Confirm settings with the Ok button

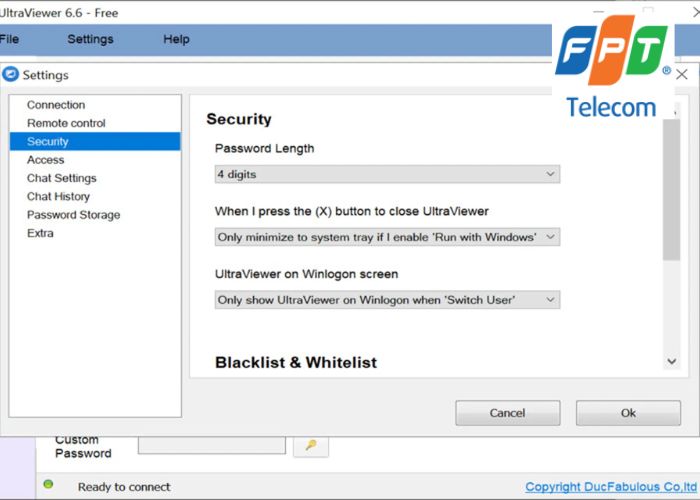point(628,413)
